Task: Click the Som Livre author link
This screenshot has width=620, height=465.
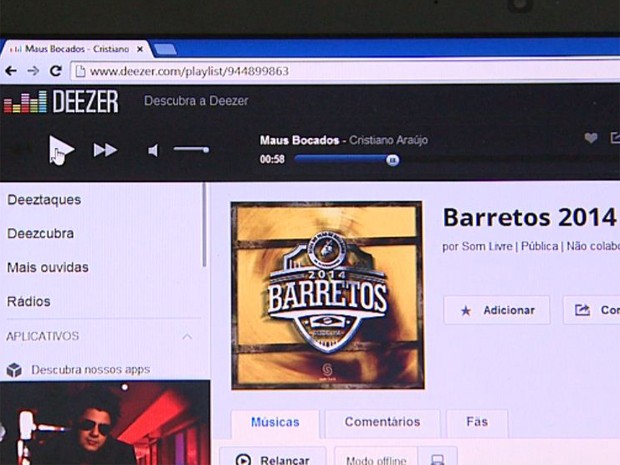Action: [x=487, y=246]
